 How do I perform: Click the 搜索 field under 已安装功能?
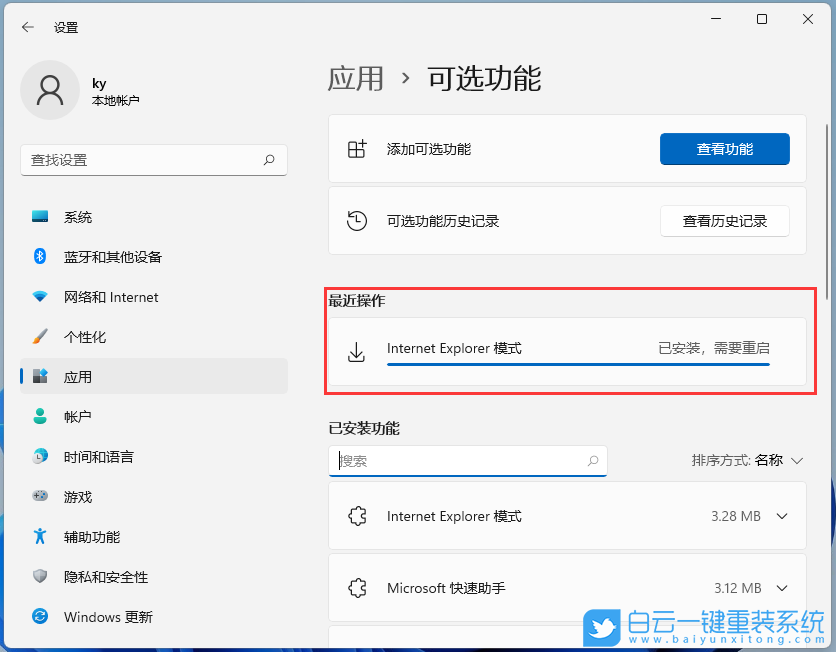pos(468,460)
